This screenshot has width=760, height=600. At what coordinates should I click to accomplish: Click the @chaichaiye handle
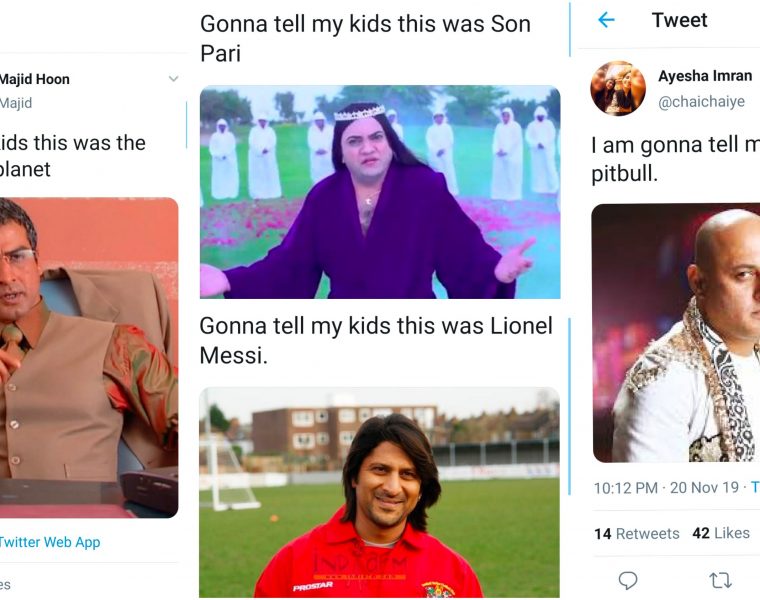(x=701, y=101)
